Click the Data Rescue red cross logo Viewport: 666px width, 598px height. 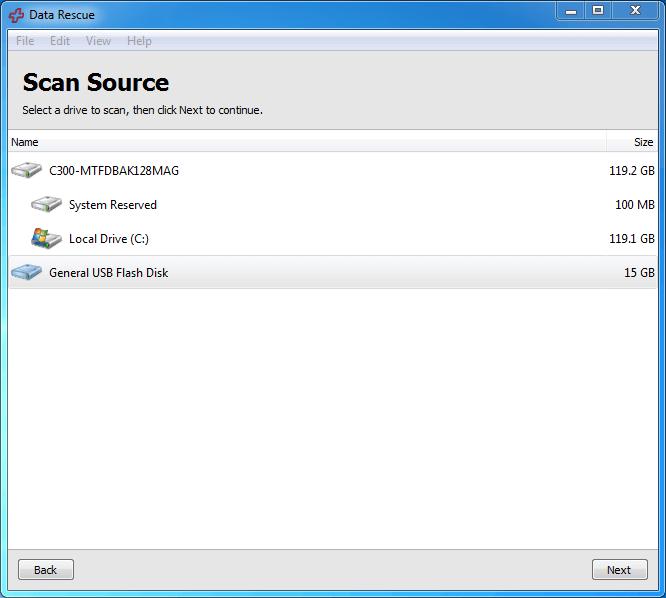[x=16, y=15]
